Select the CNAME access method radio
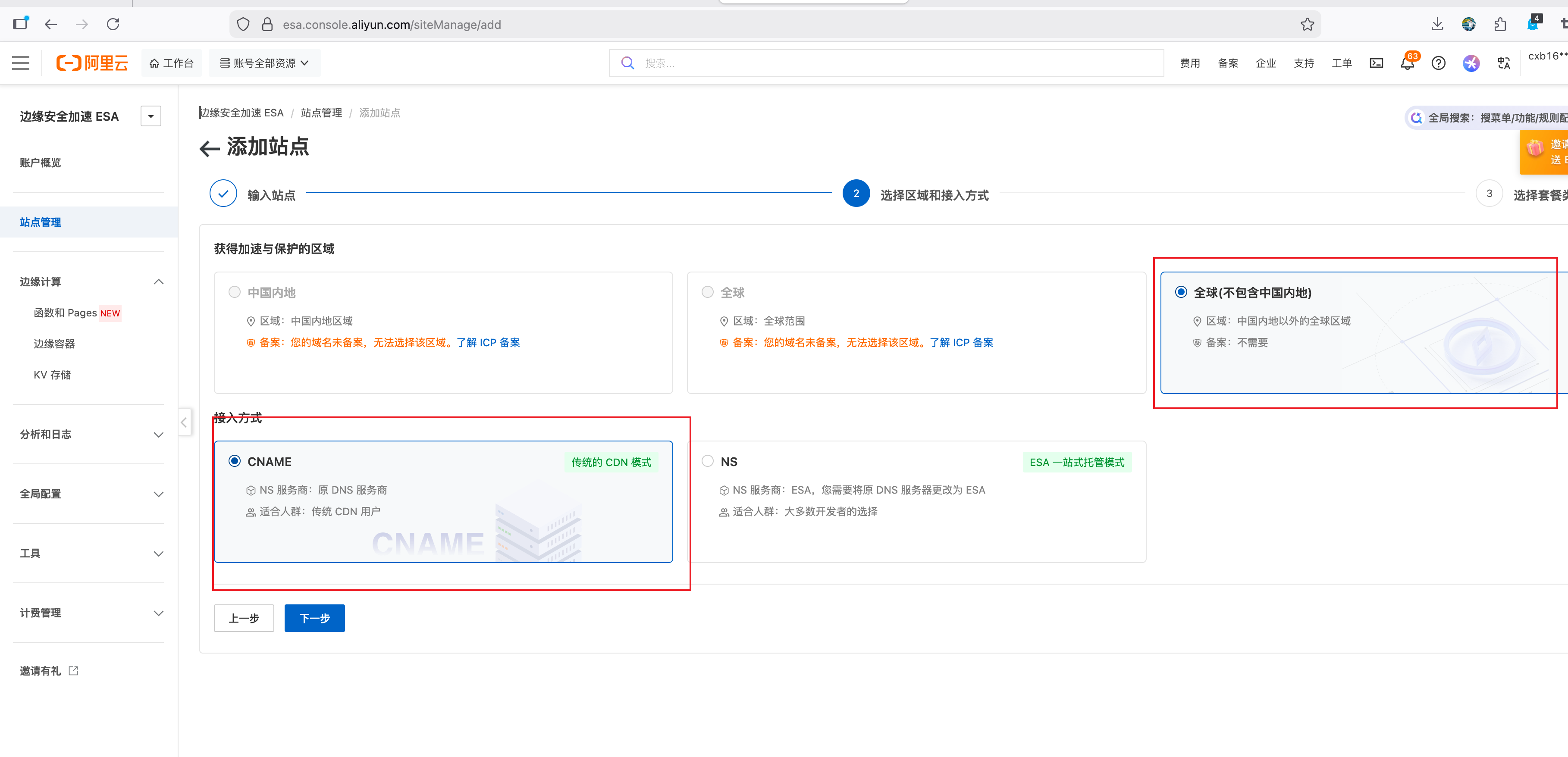 (234, 461)
